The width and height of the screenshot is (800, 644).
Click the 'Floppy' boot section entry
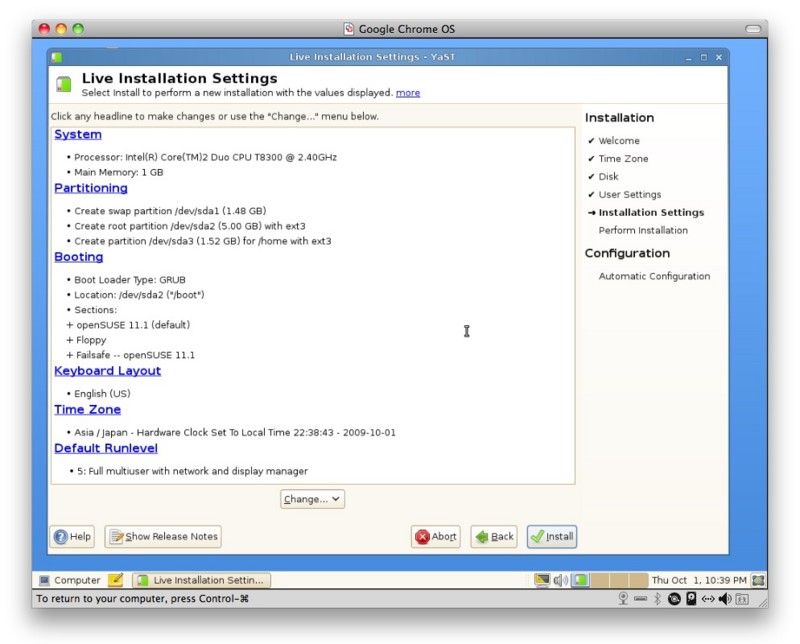pyautogui.click(x=91, y=340)
